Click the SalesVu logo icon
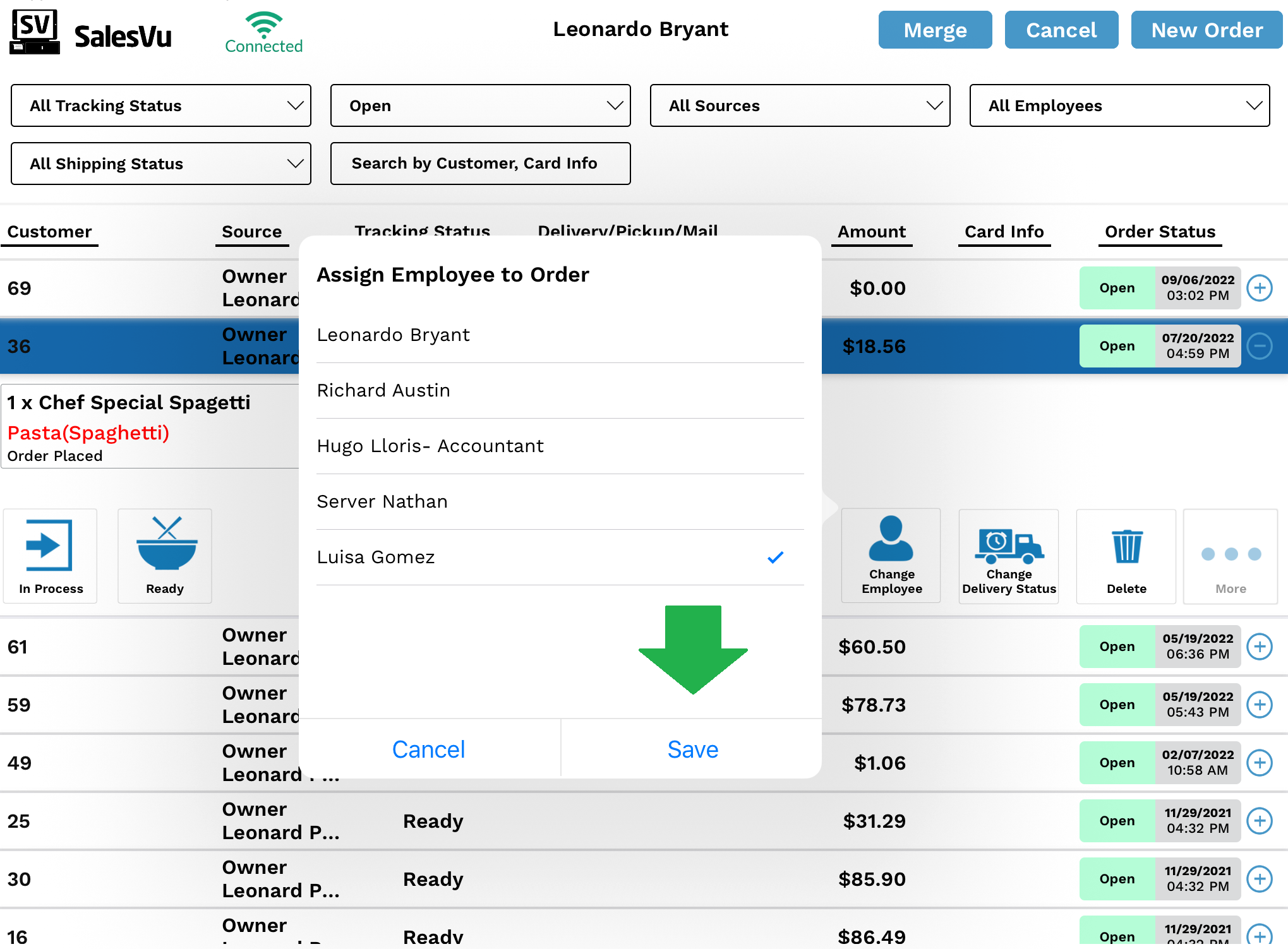Viewport: 1288px width, 949px height. click(35, 32)
